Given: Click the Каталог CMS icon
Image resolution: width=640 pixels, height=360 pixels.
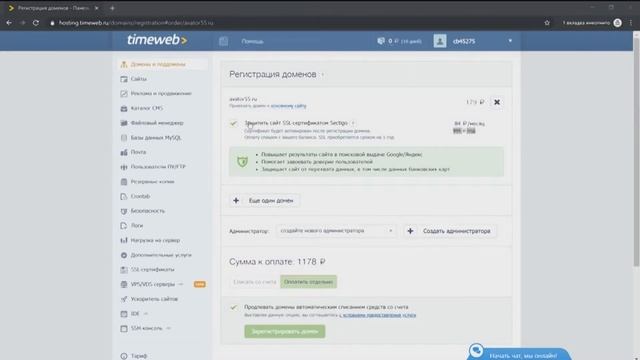Looking at the screenshot, I should (x=124, y=108).
